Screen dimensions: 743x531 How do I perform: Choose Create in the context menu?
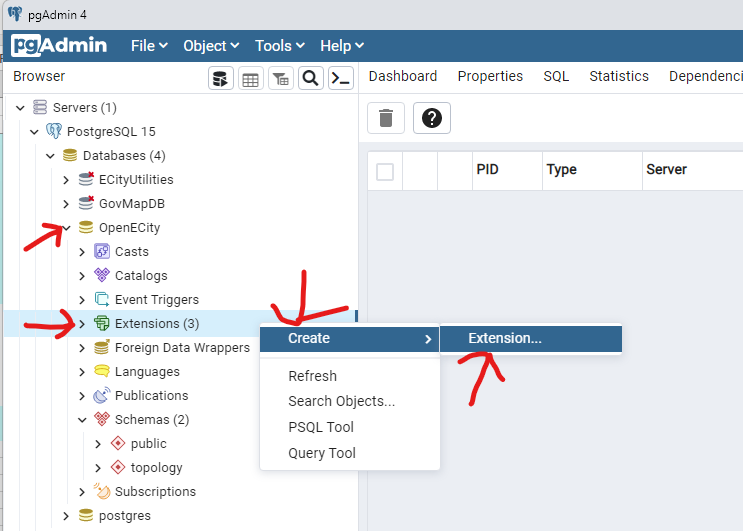(350, 339)
